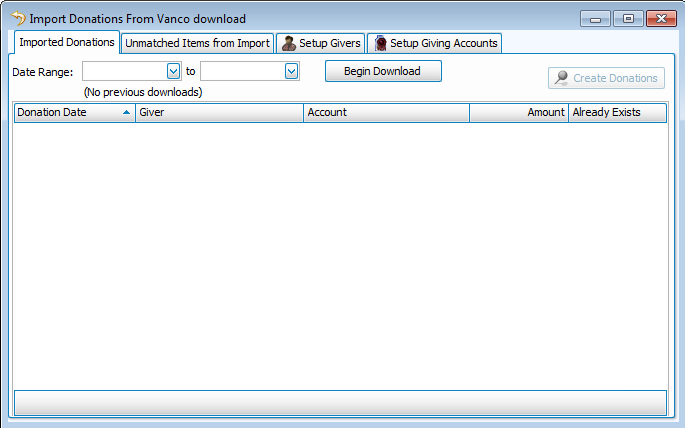Expand the end date dropdown after 'to'
The width and height of the screenshot is (685, 428).
pyautogui.click(x=291, y=71)
